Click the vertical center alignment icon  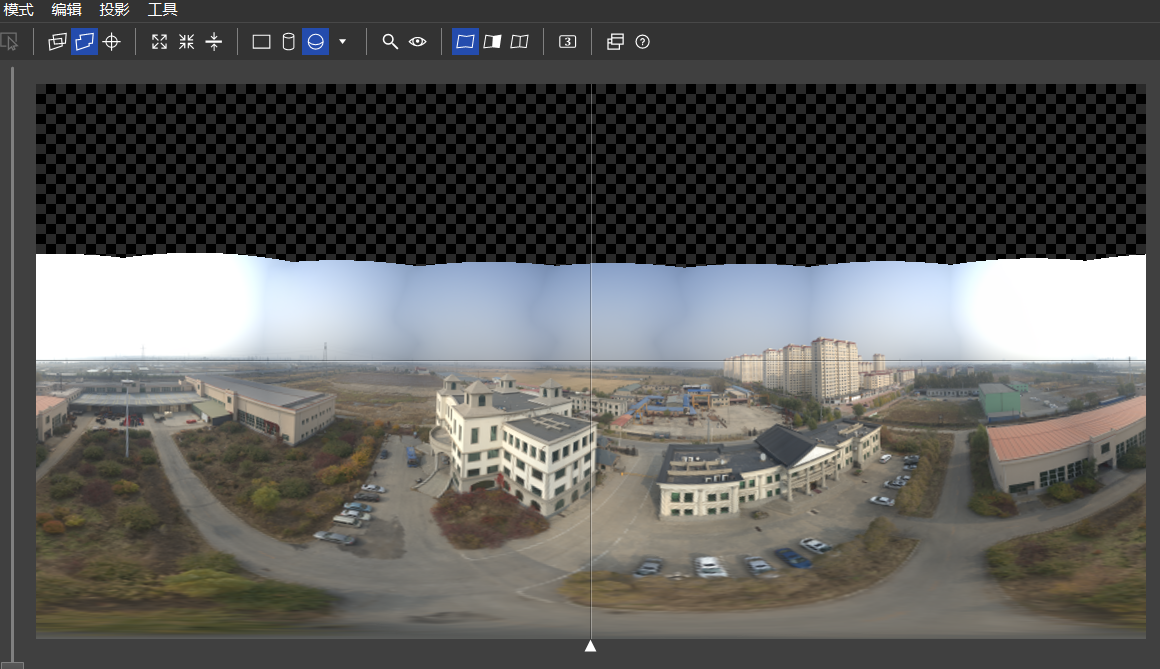coord(214,42)
